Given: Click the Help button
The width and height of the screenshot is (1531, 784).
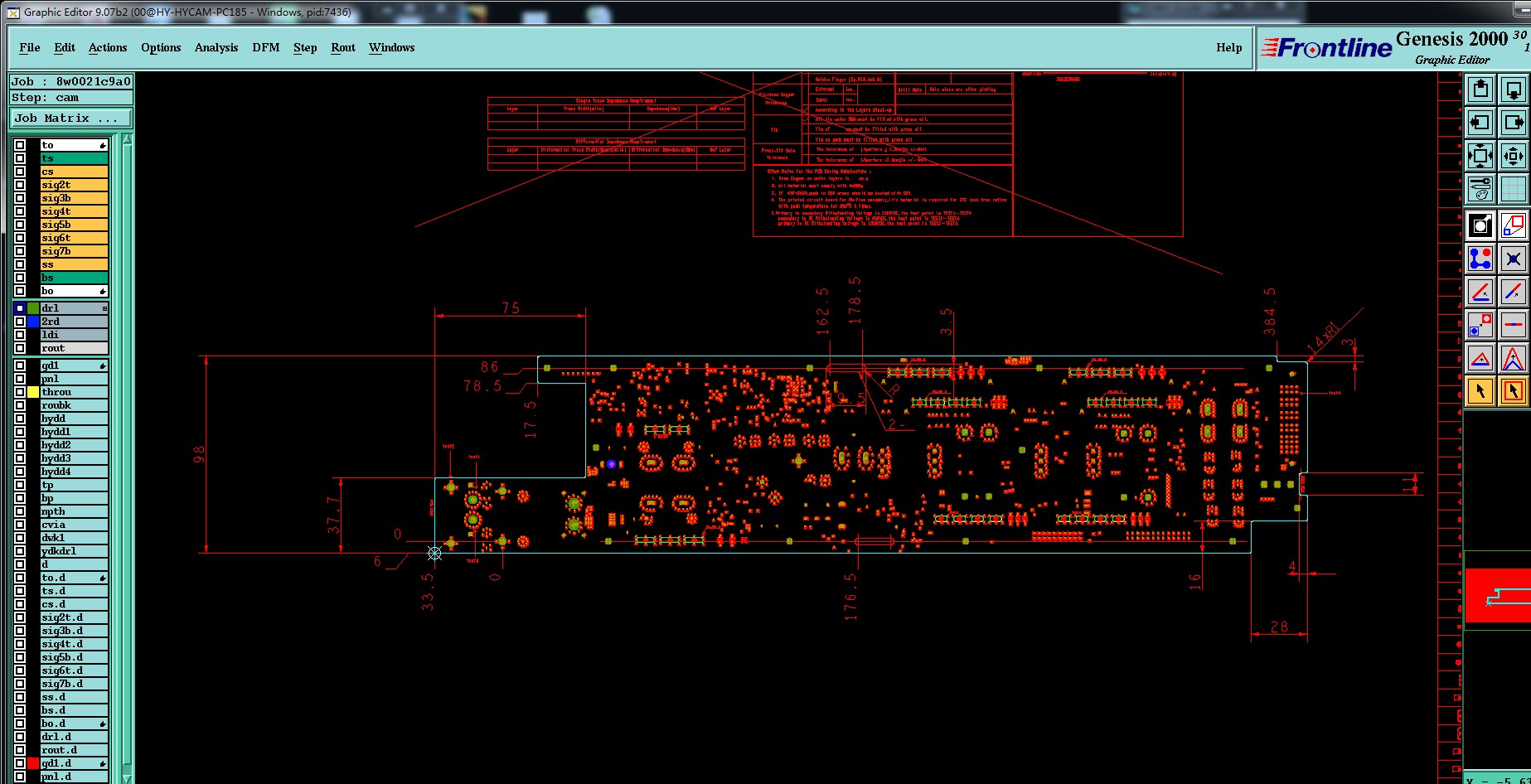Looking at the screenshot, I should pyautogui.click(x=1228, y=47).
